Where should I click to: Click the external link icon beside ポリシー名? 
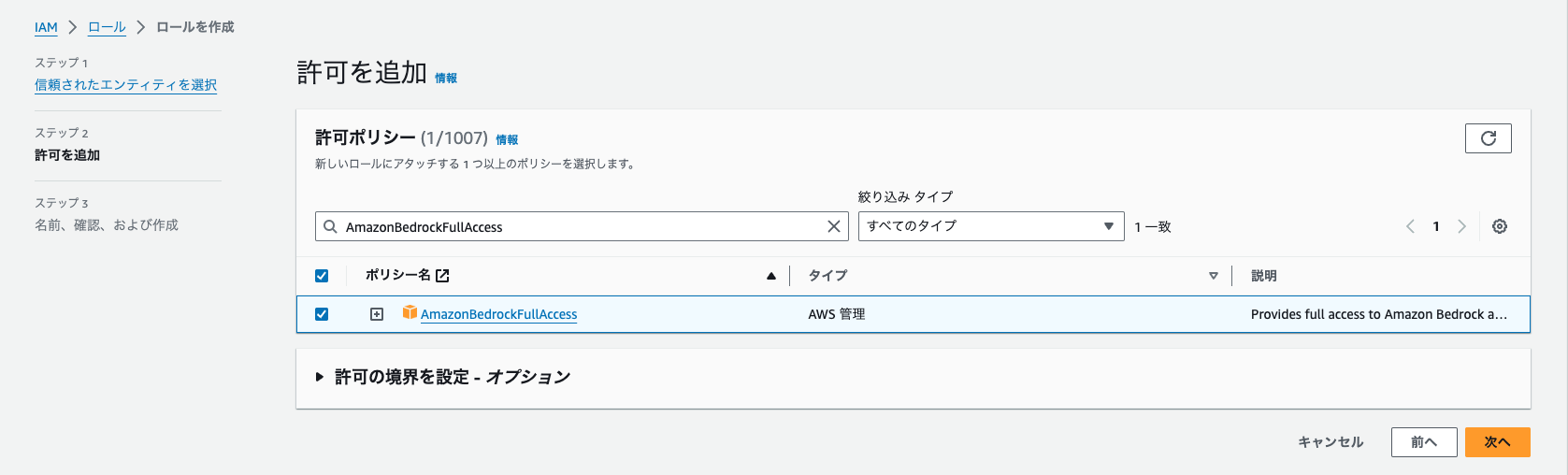442,276
